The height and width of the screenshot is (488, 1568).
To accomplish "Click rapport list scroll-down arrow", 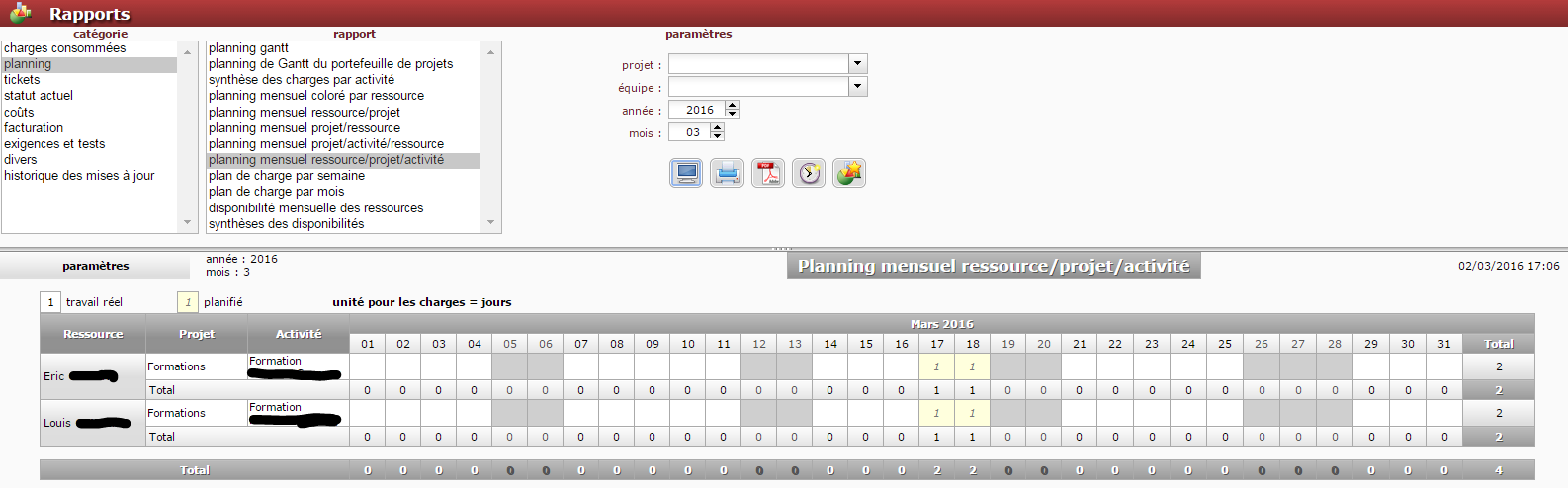I will click(x=490, y=223).
